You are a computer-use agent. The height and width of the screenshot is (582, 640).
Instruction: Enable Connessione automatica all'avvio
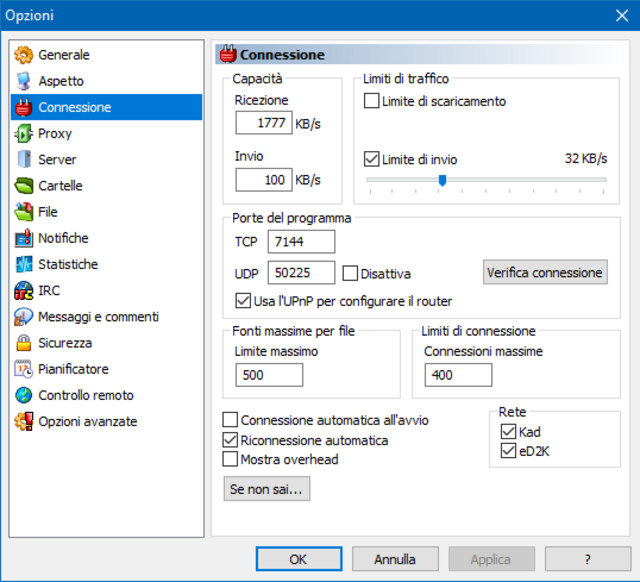[x=230, y=420]
